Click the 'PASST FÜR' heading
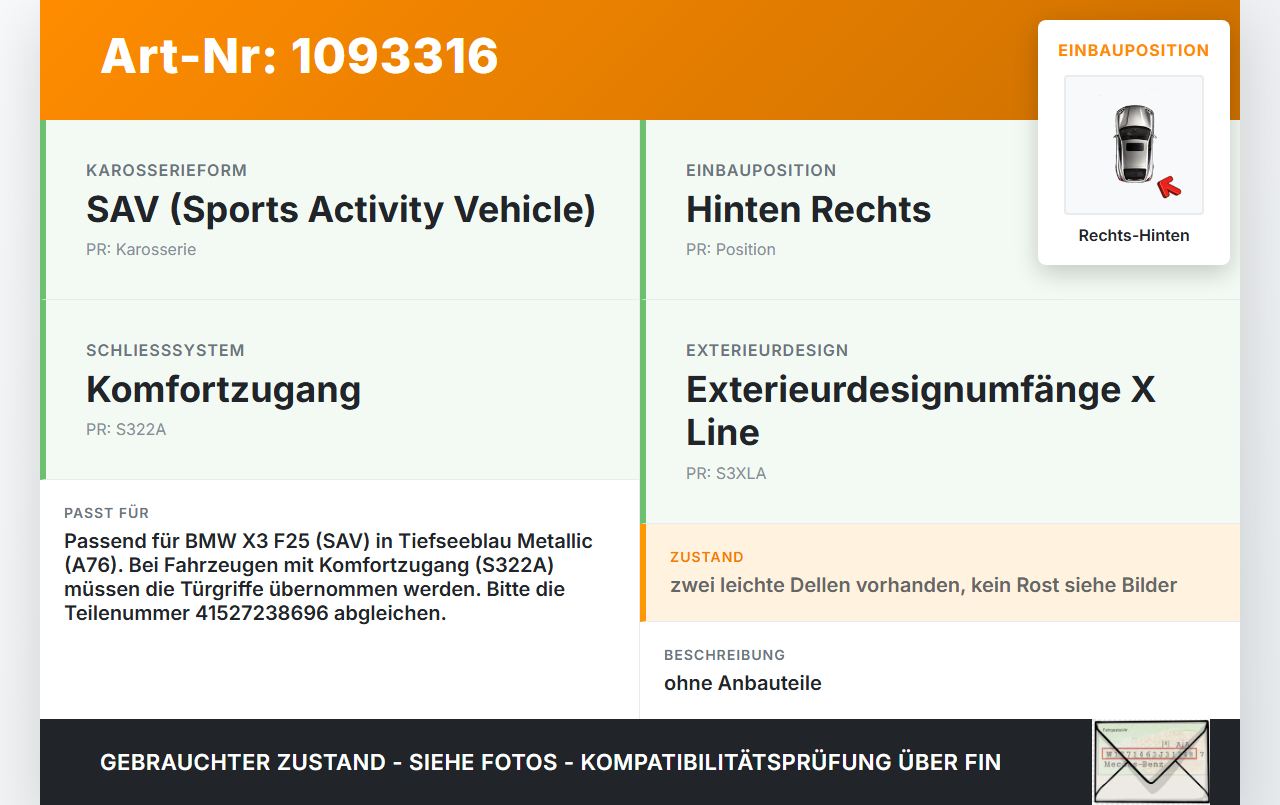Image resolution: width=1280 pixels, height=805 pixels. tap(106, 513)
